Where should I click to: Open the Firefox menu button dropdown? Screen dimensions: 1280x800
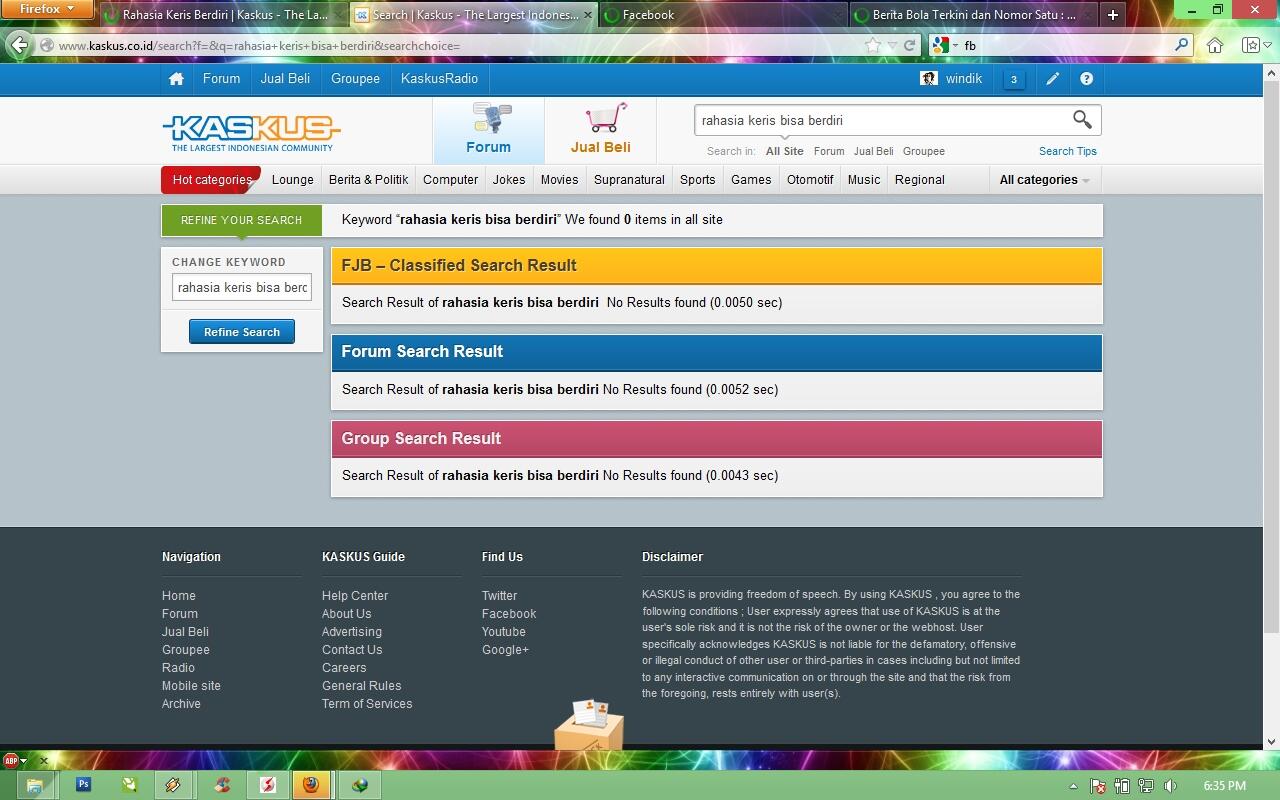coord(47,9)
